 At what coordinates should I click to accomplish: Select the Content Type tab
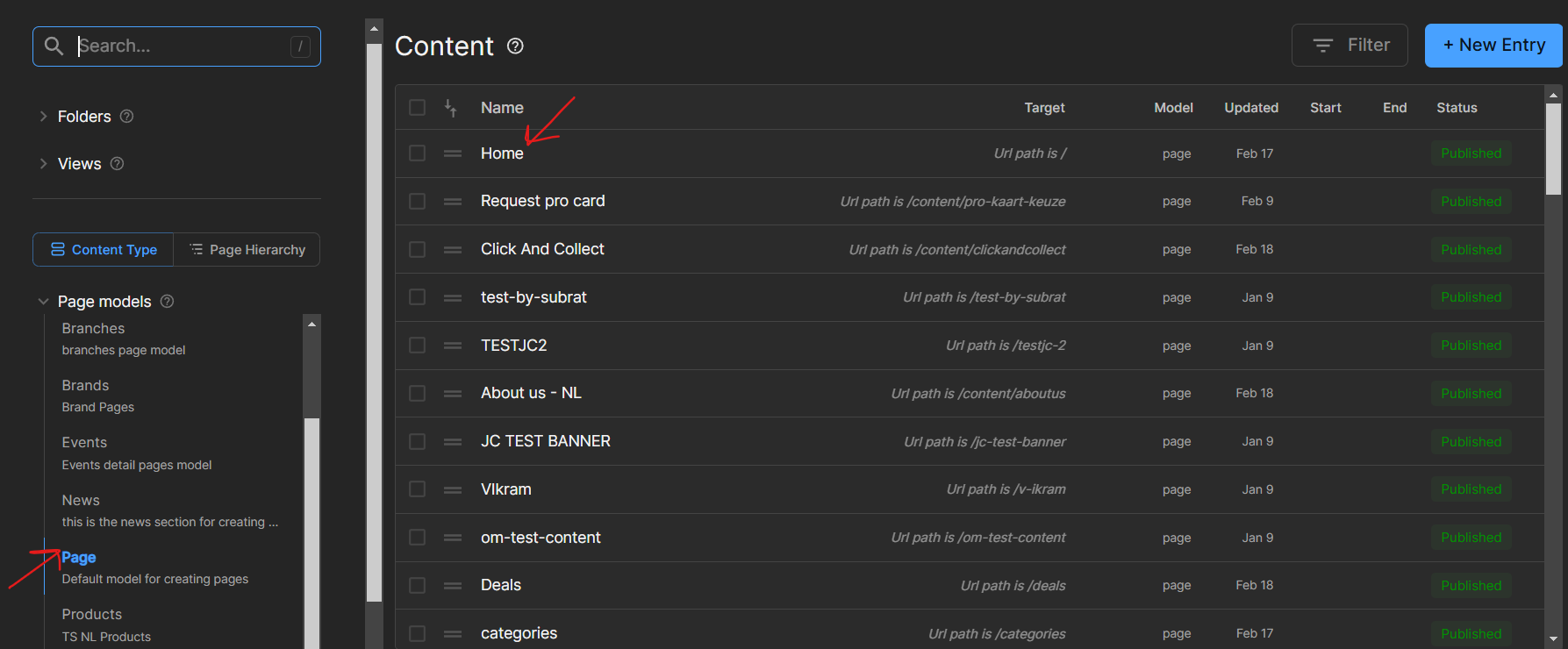pos(104,250)
